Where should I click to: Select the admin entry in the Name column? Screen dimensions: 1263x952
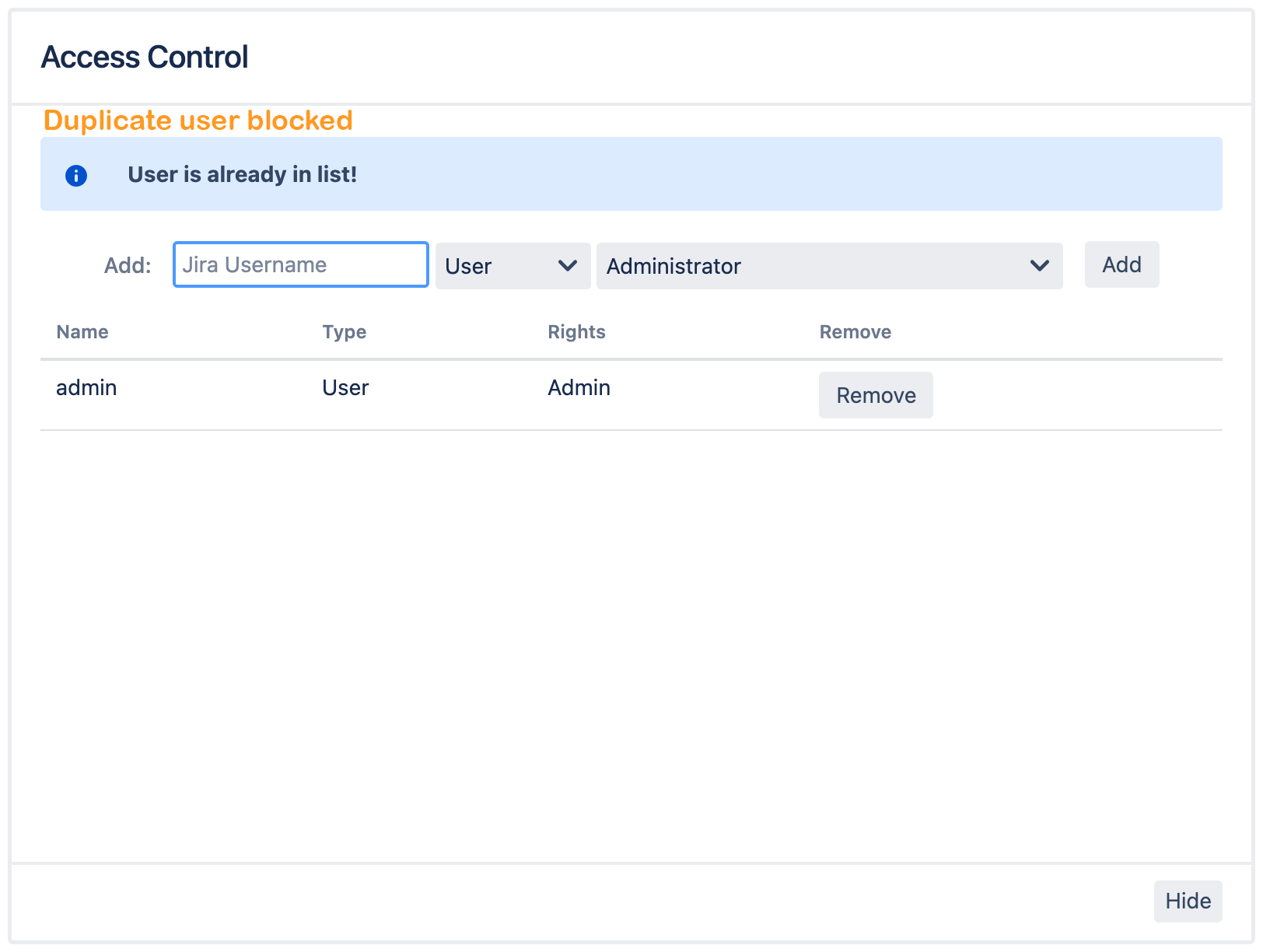86,387
